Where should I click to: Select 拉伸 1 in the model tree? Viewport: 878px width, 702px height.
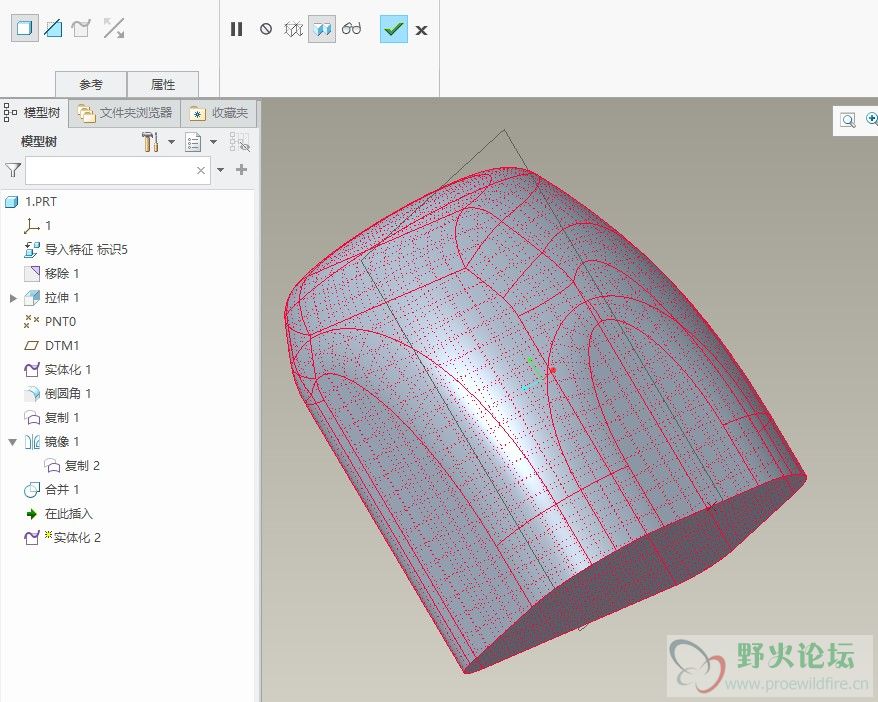tap(62, 298)
